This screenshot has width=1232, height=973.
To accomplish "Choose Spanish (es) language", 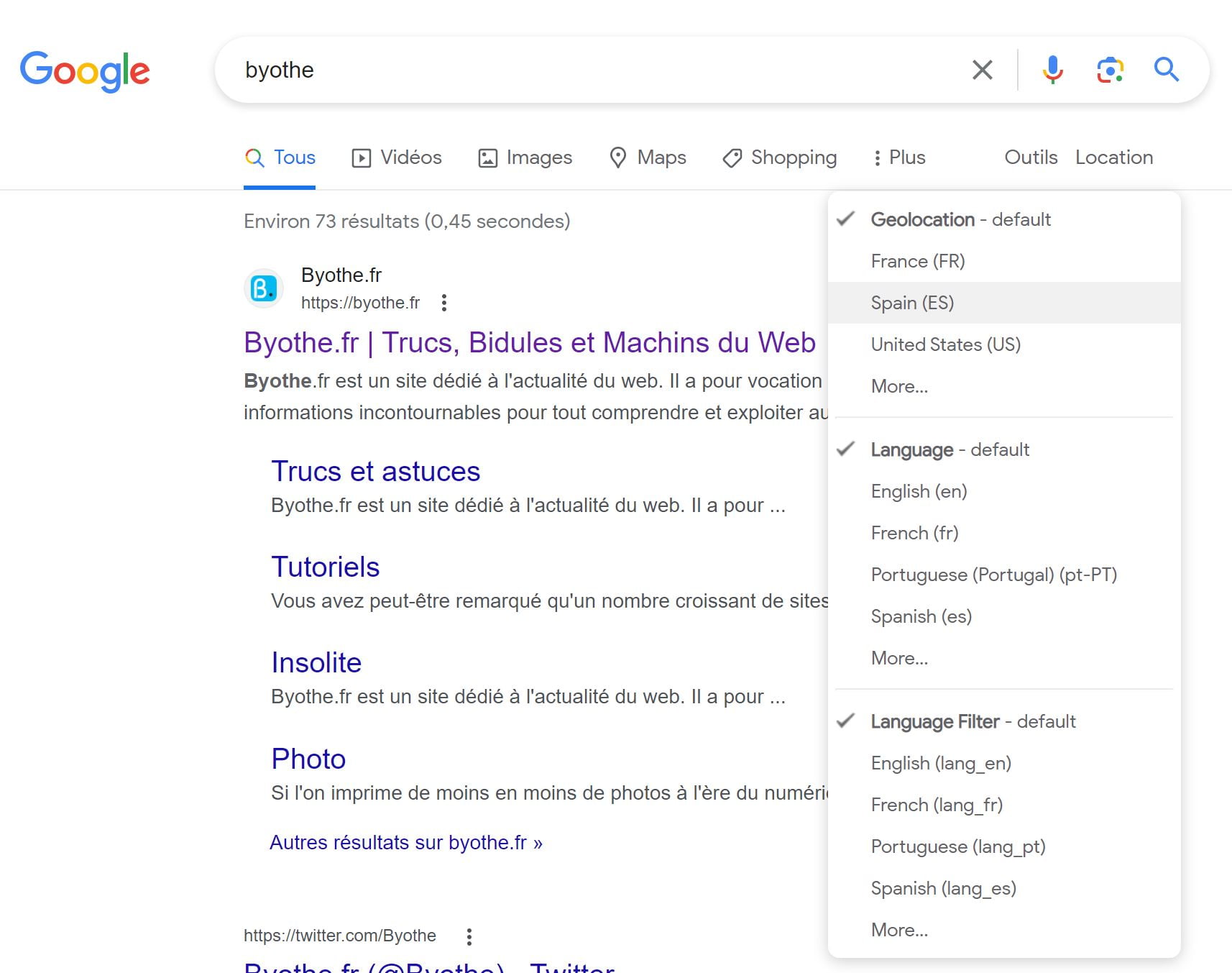I will click(x=1004, y=616).
